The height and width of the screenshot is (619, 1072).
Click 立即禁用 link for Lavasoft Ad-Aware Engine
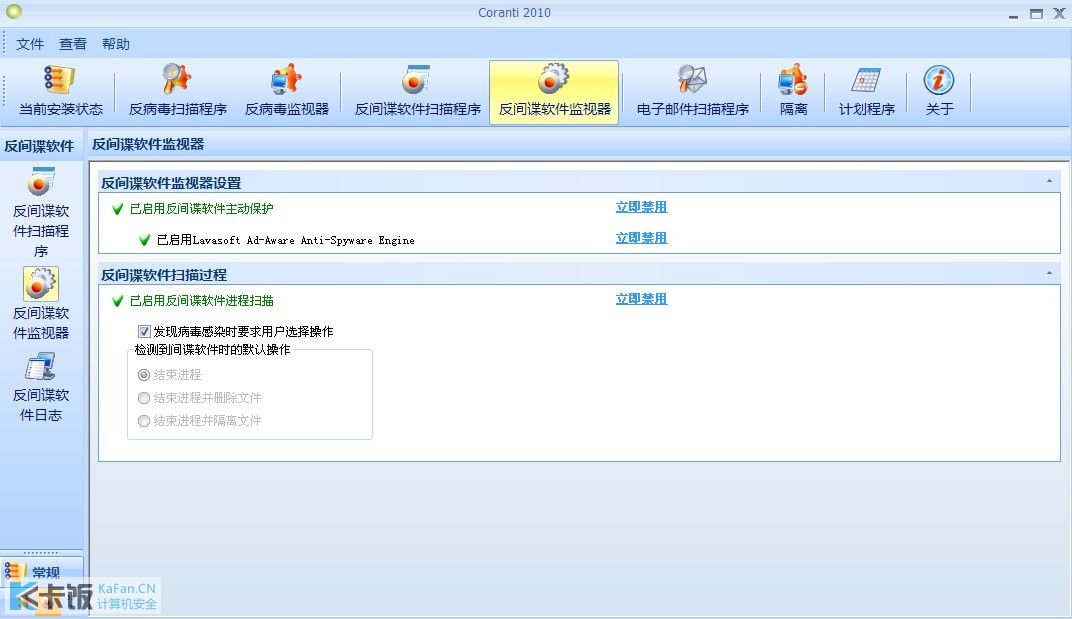641,238
